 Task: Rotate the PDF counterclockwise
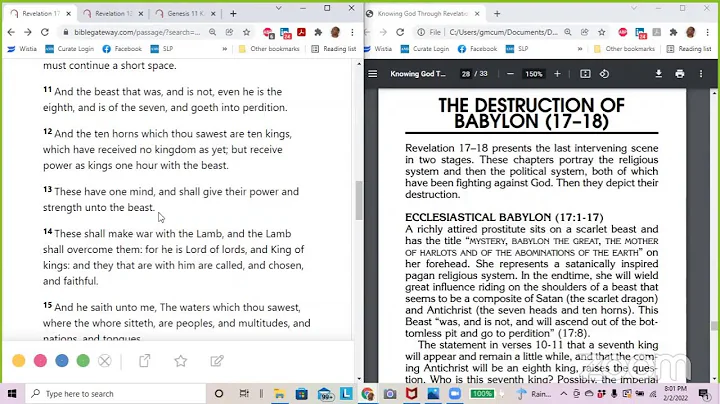pyautogui.click(x=604, y=74)
